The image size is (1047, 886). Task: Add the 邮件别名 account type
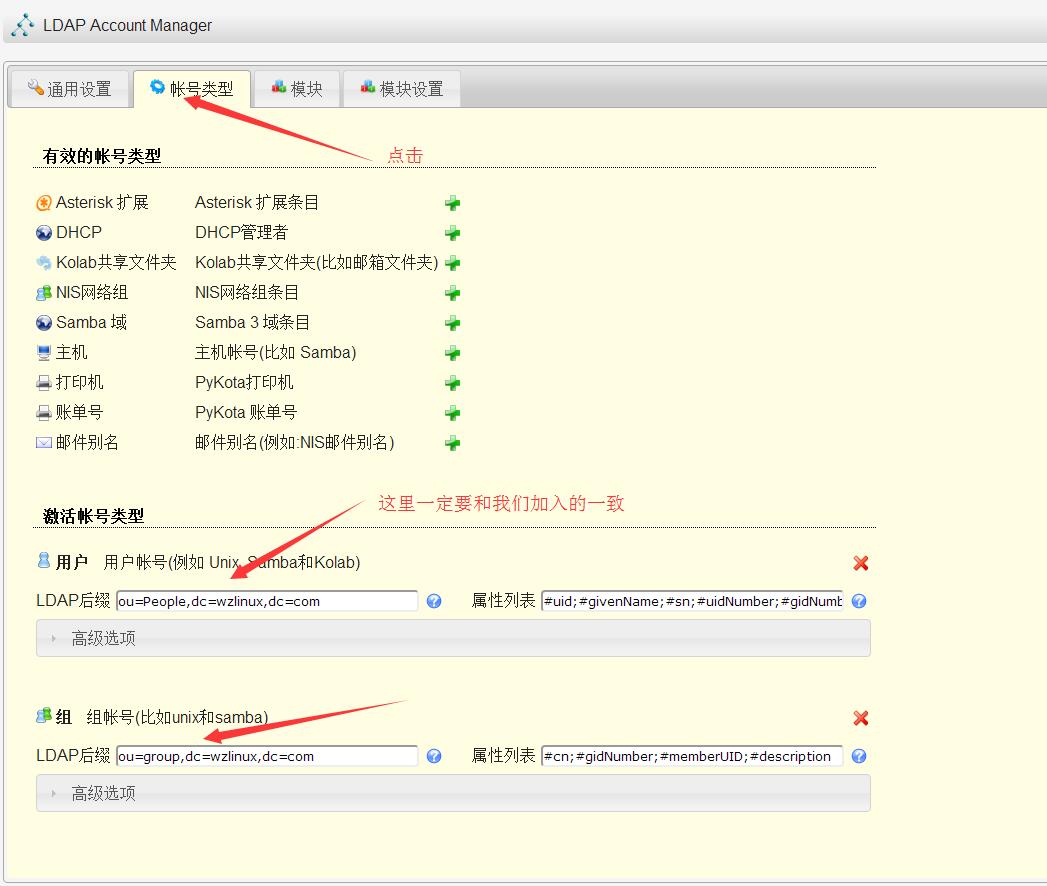tap(453, 443)
